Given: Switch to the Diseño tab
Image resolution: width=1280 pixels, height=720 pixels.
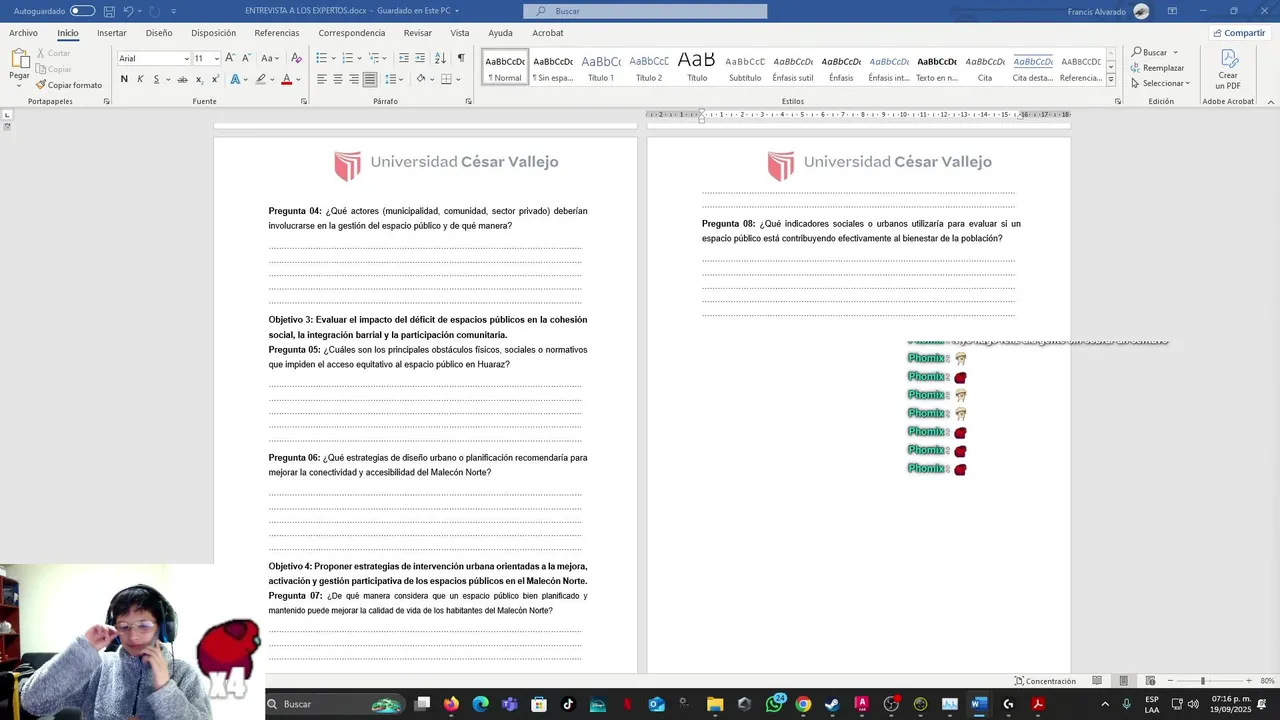Looking at the screenshot, I should (159, 33).
